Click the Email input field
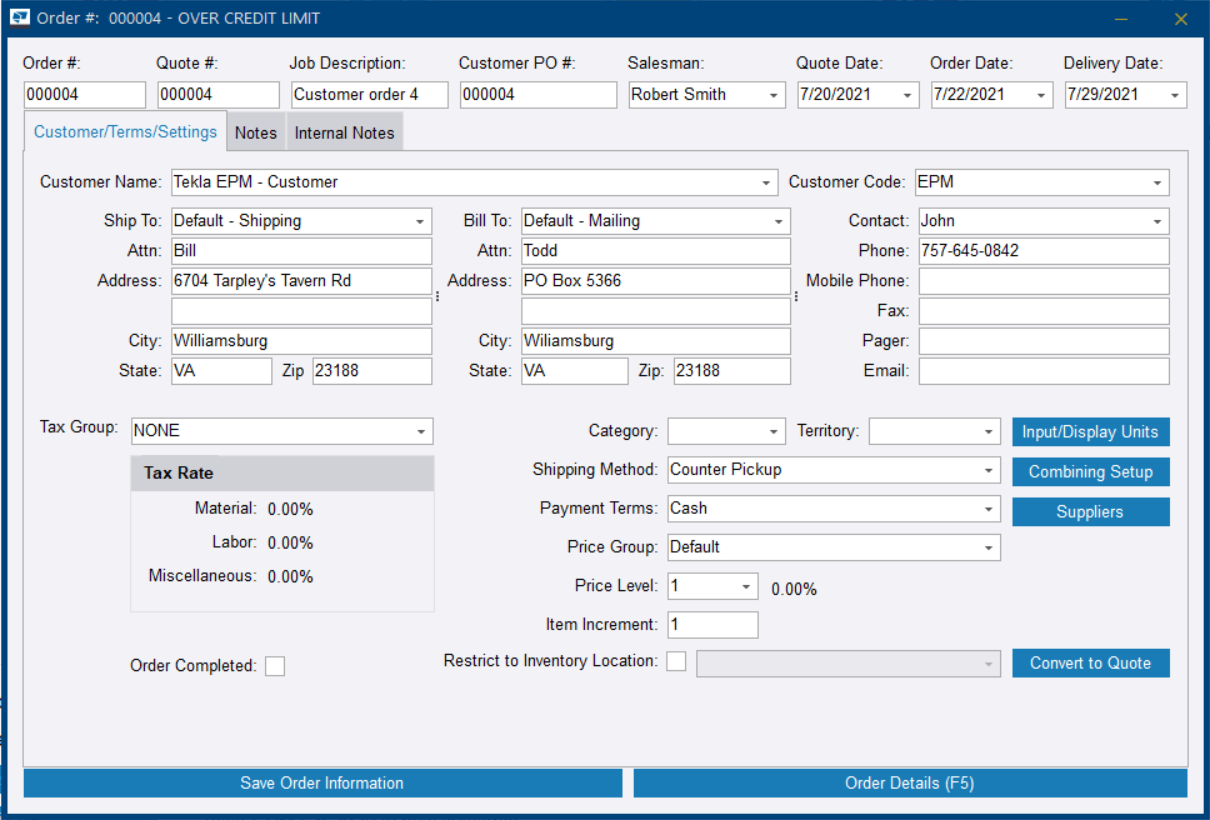This screenshot has width=1210, height=820. coord(1043,371)
